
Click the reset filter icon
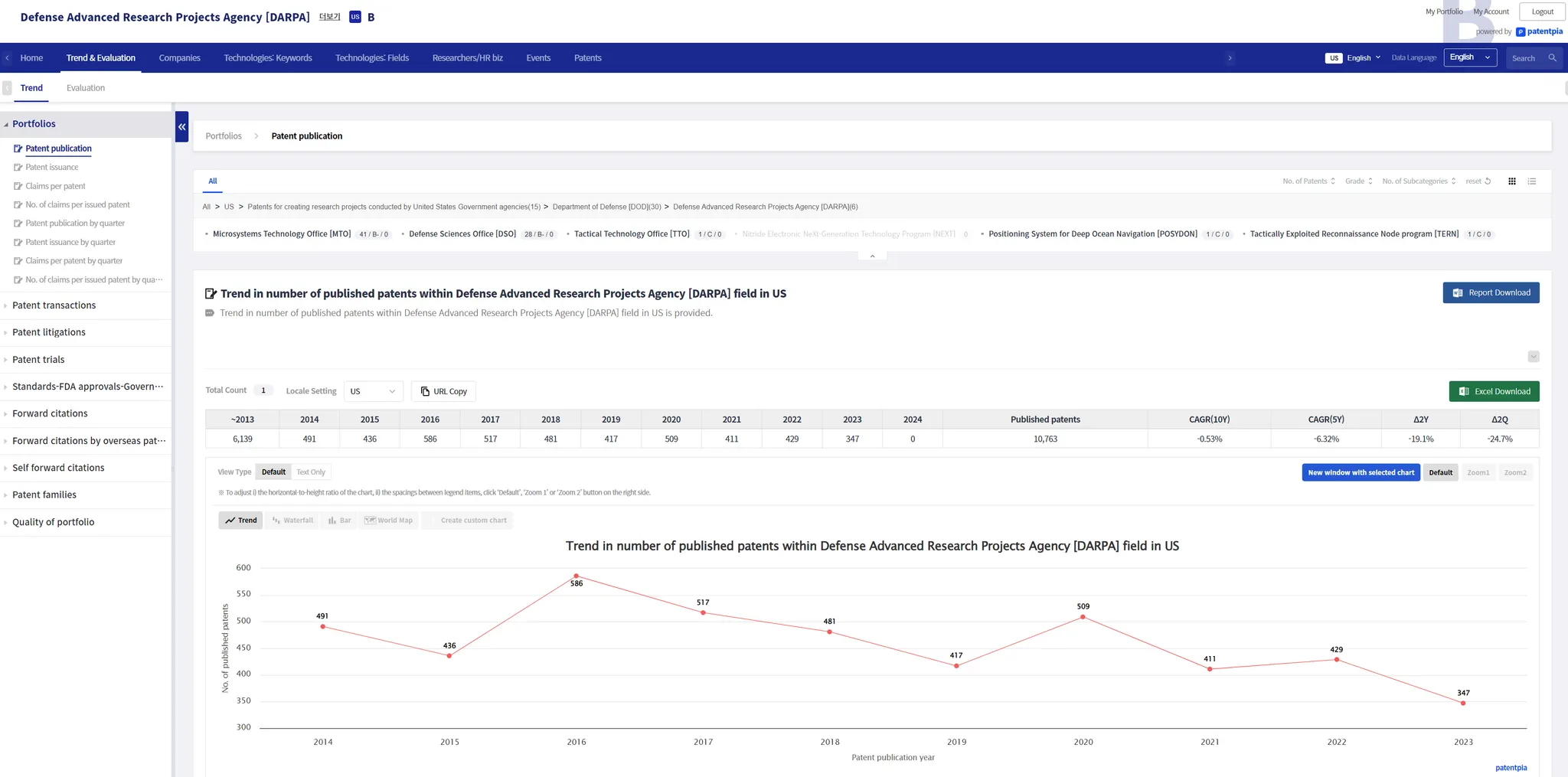click(1488, 181)
